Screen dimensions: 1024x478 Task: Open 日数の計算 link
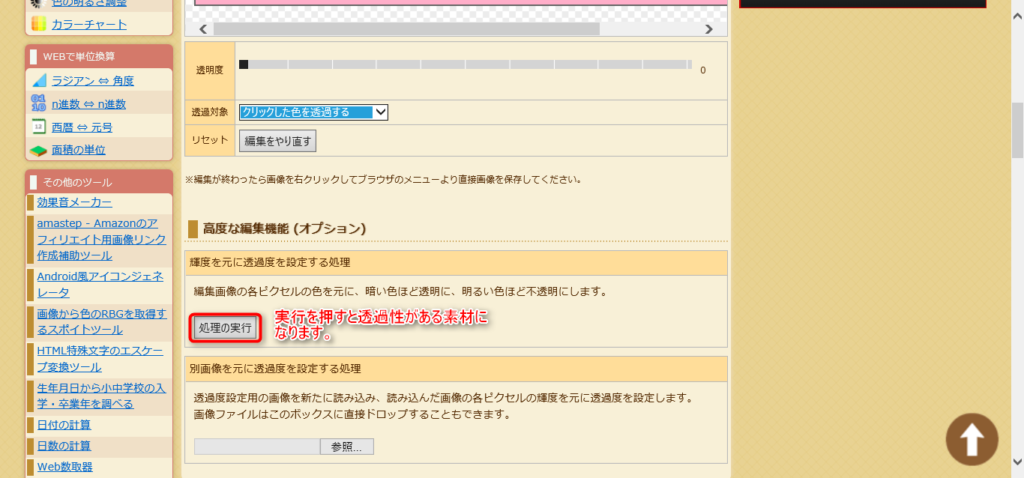point(64,446)
